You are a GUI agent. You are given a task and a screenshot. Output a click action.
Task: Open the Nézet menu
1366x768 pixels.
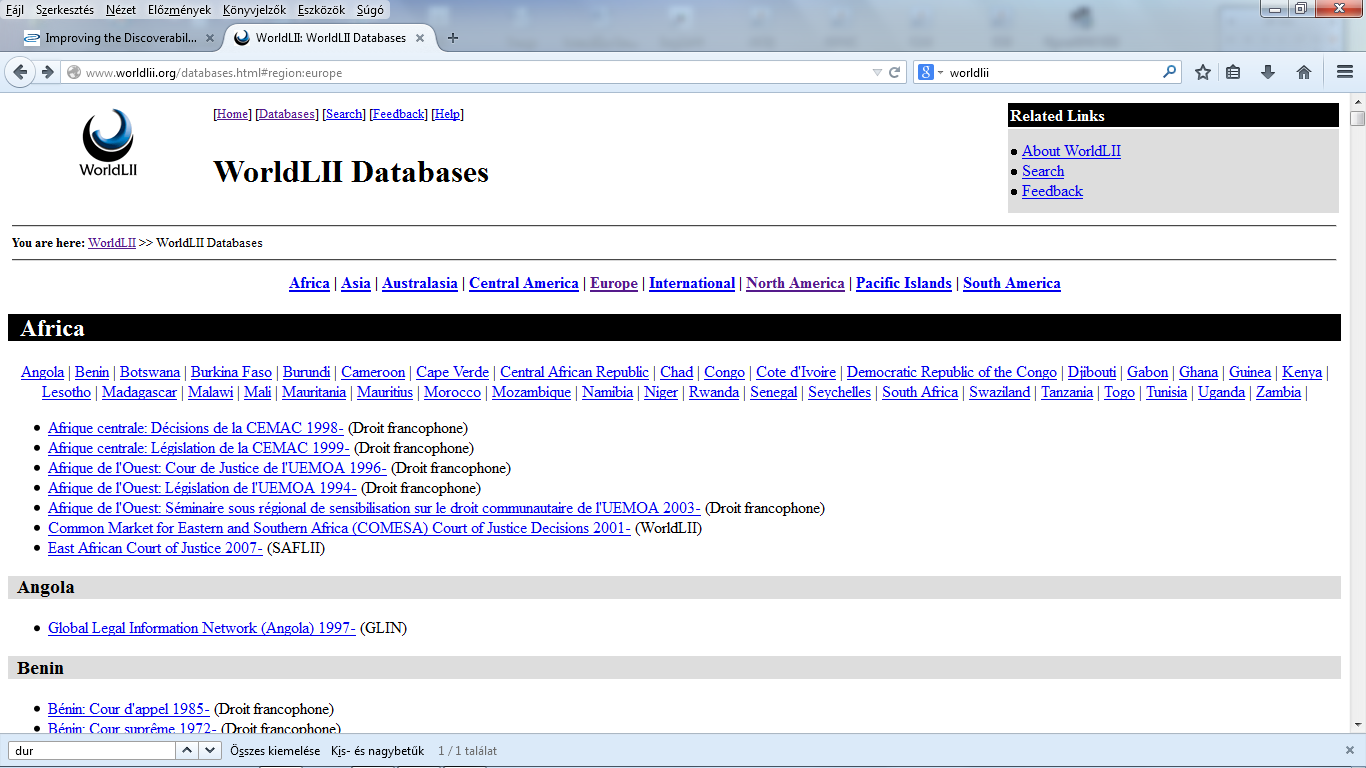[x=121, y=10]
